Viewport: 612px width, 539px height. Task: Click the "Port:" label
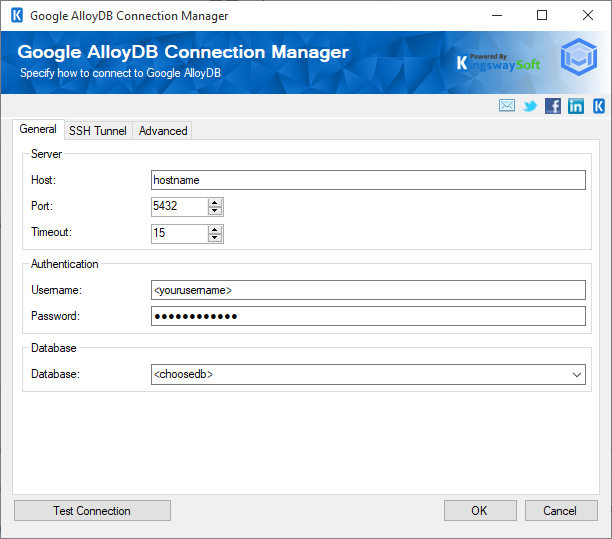(42, 206)
